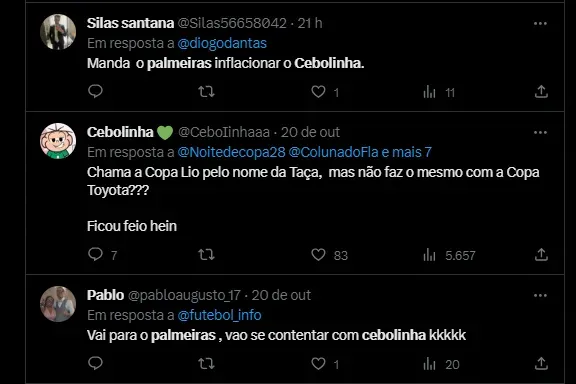The width and height of the screenshot is (576, 384).
Task: Reply to Pablo's tweet
Action: (x=96, y=363)
